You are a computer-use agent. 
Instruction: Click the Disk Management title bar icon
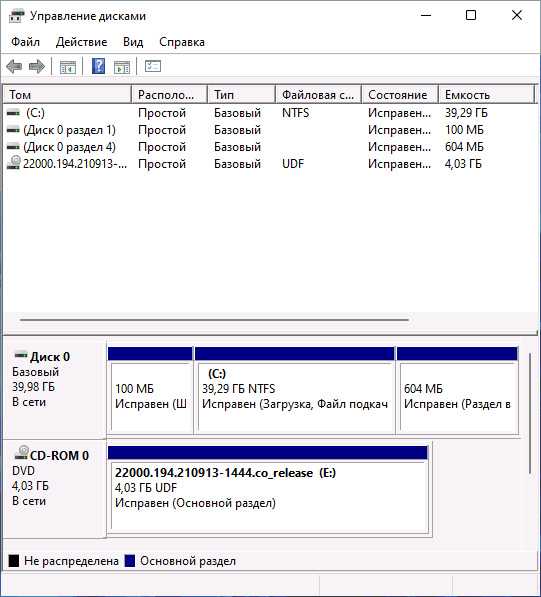[x=17, y=16]
